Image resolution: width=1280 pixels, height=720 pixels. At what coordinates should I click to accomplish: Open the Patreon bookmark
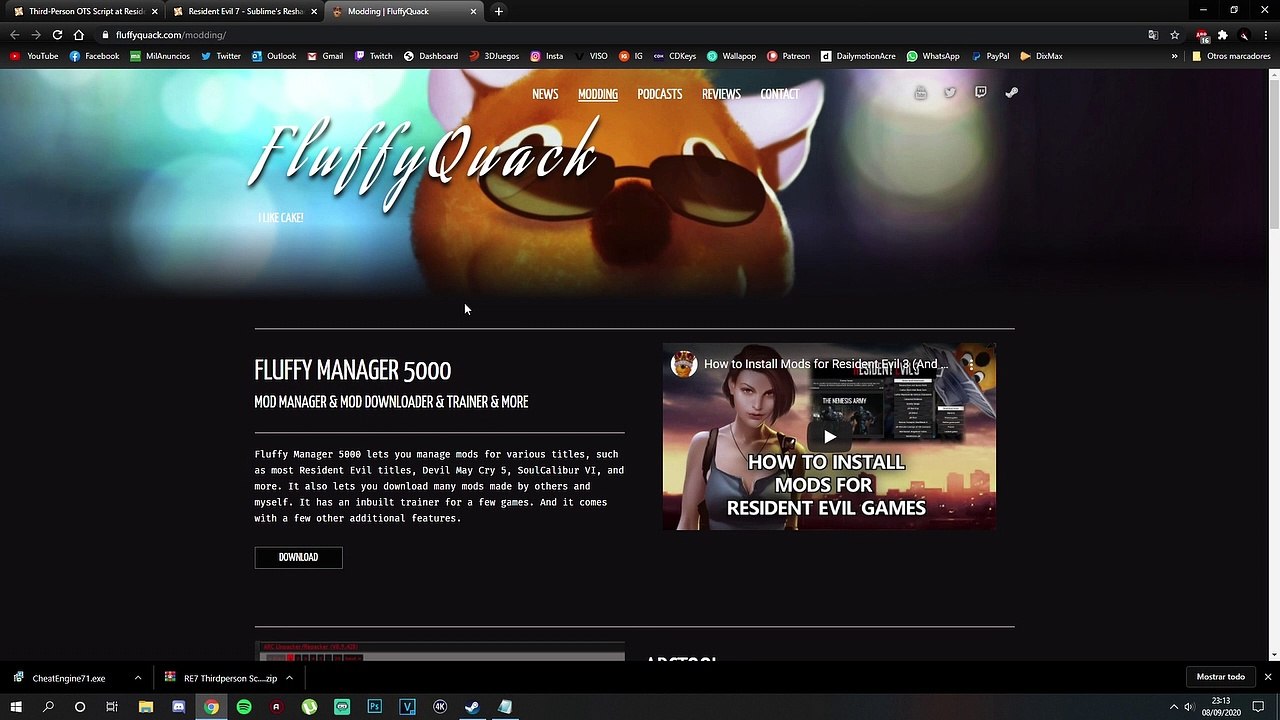788,56
